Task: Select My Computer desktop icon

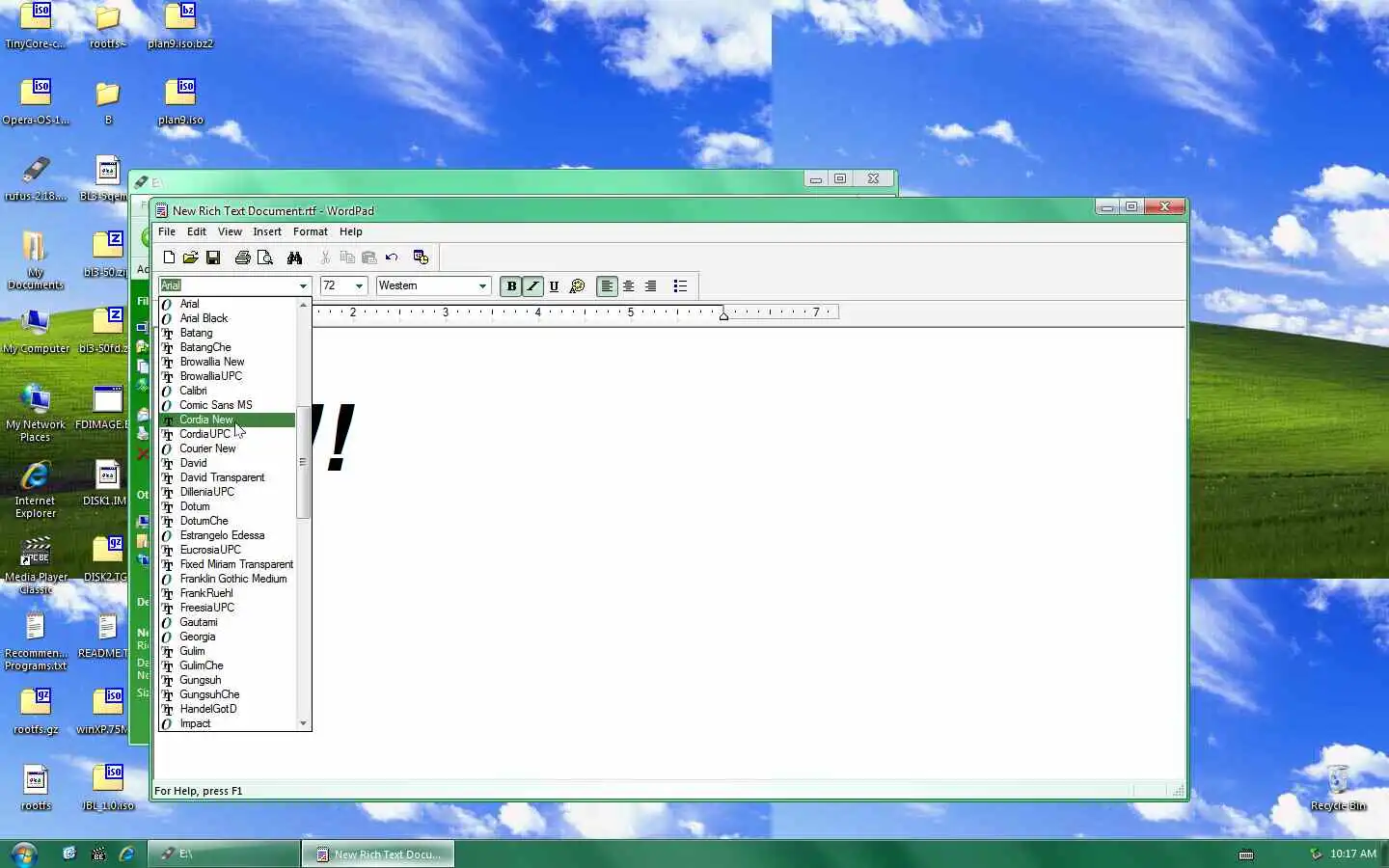Action: click(36, 332)
